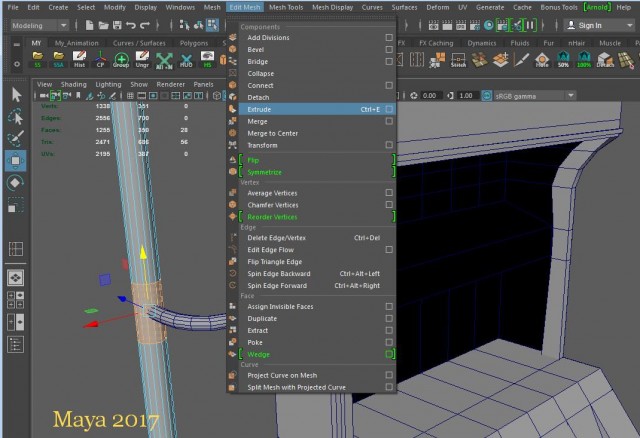The height and width of the screenshot is (438, 640).
Task: Click the Hole shelf icon
Action: 542,60
